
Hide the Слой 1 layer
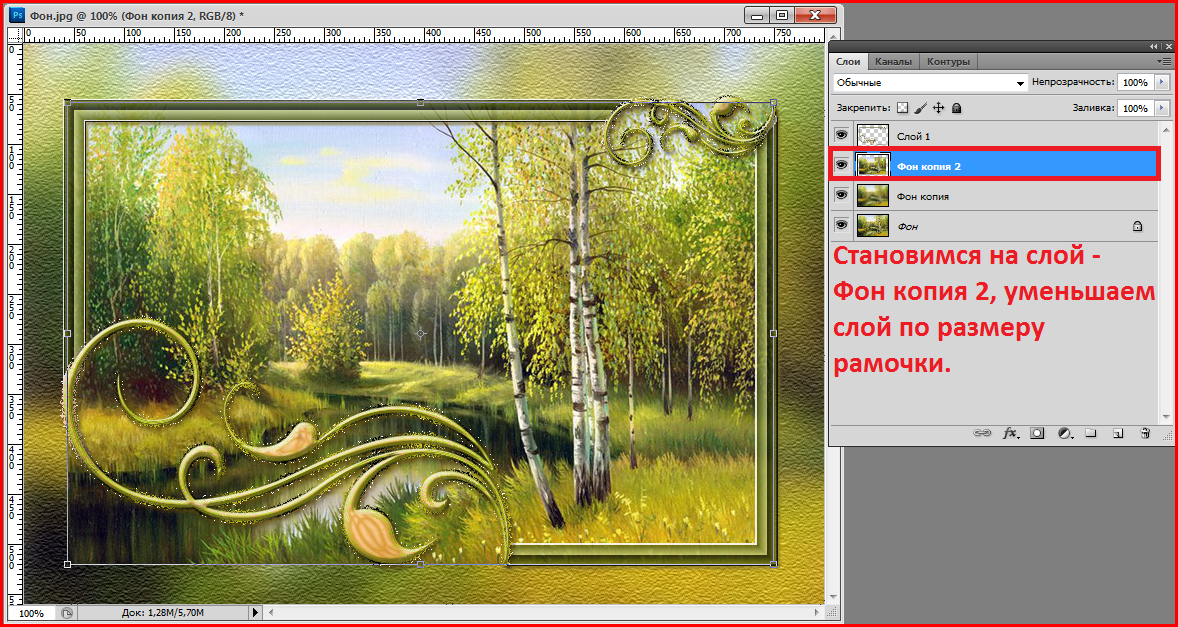point(841,135)
